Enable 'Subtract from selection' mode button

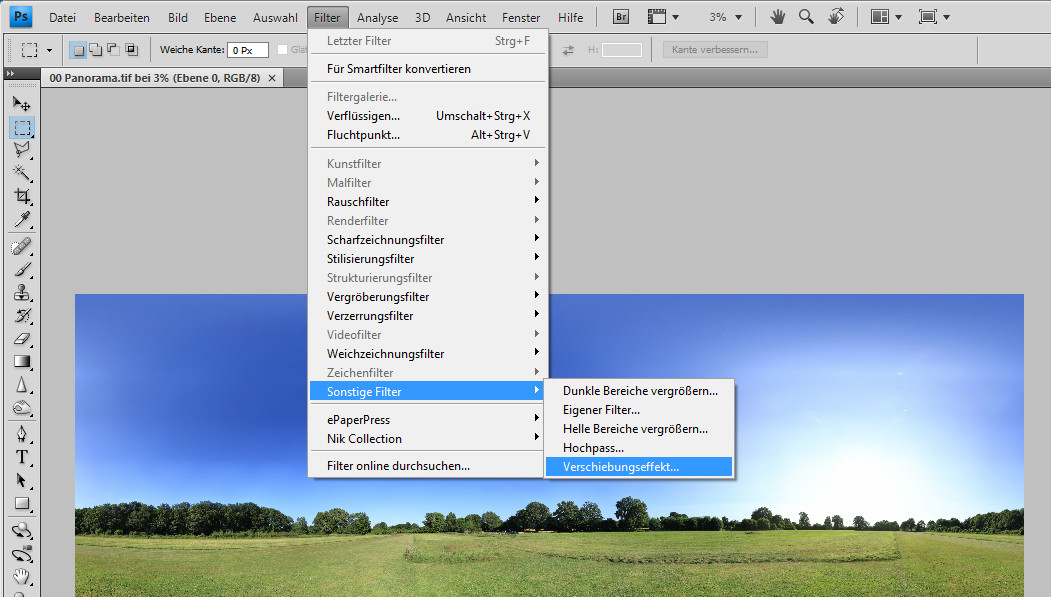[112, 50]
